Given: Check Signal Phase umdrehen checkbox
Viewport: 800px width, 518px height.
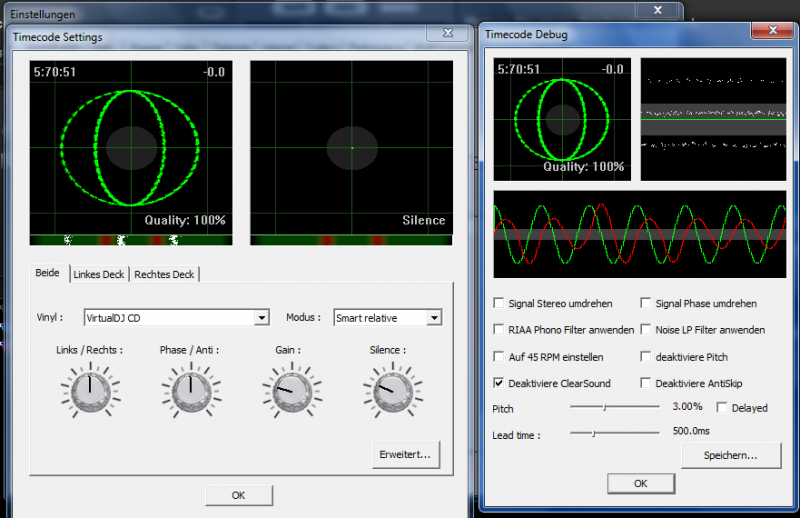Looking at the screenshot, I should click(645, 303).
